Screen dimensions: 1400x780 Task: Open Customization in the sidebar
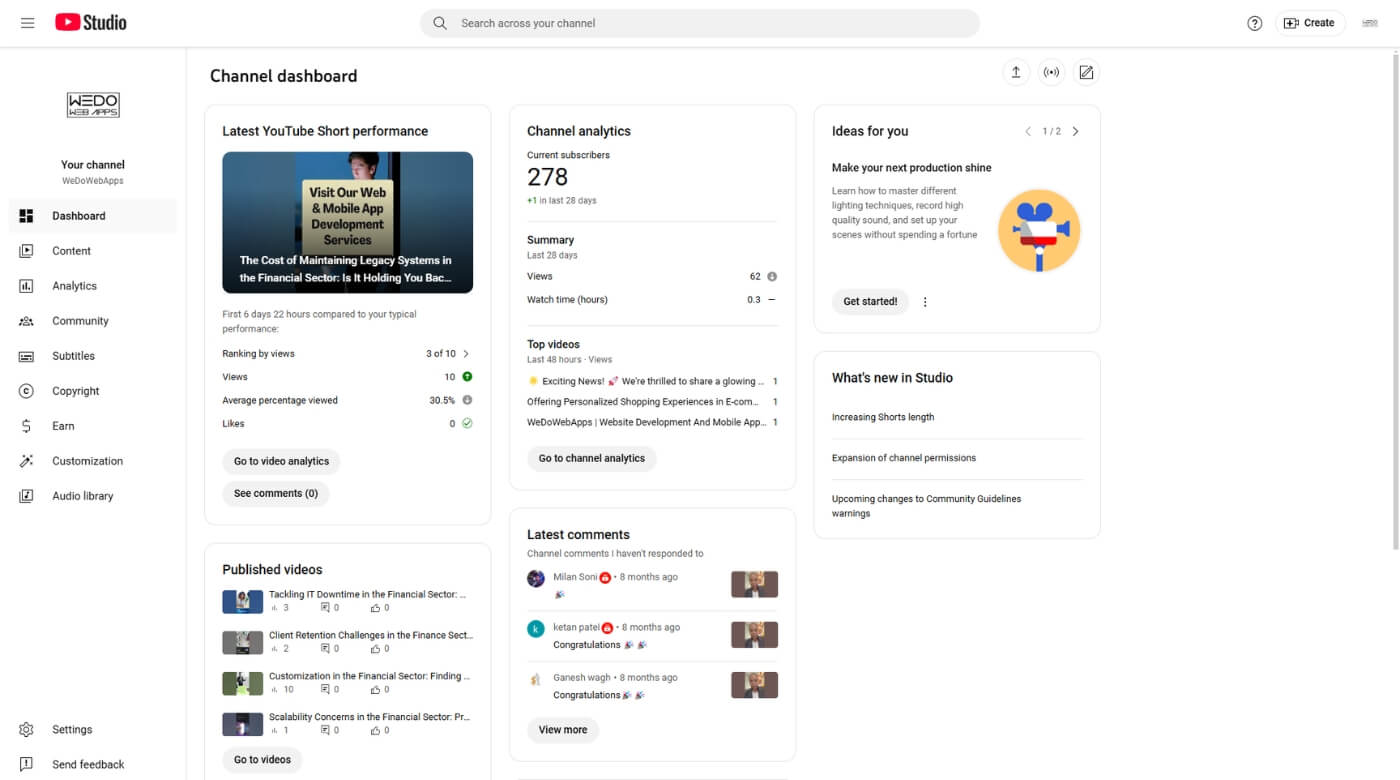pos(93,461)
